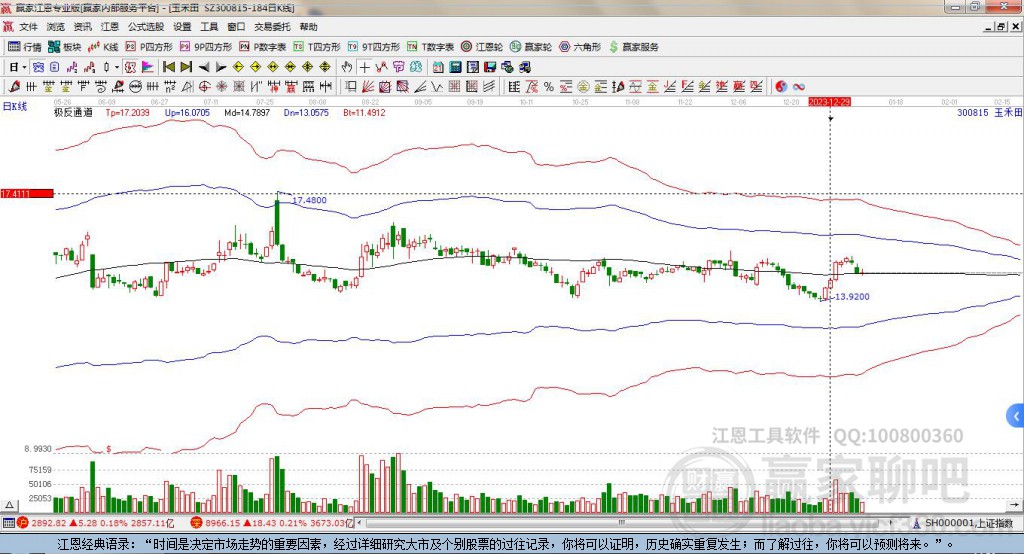This screenshot has height=554, width=1024.
Task: Open the 公式选股 menu
Action: [145, 27]
